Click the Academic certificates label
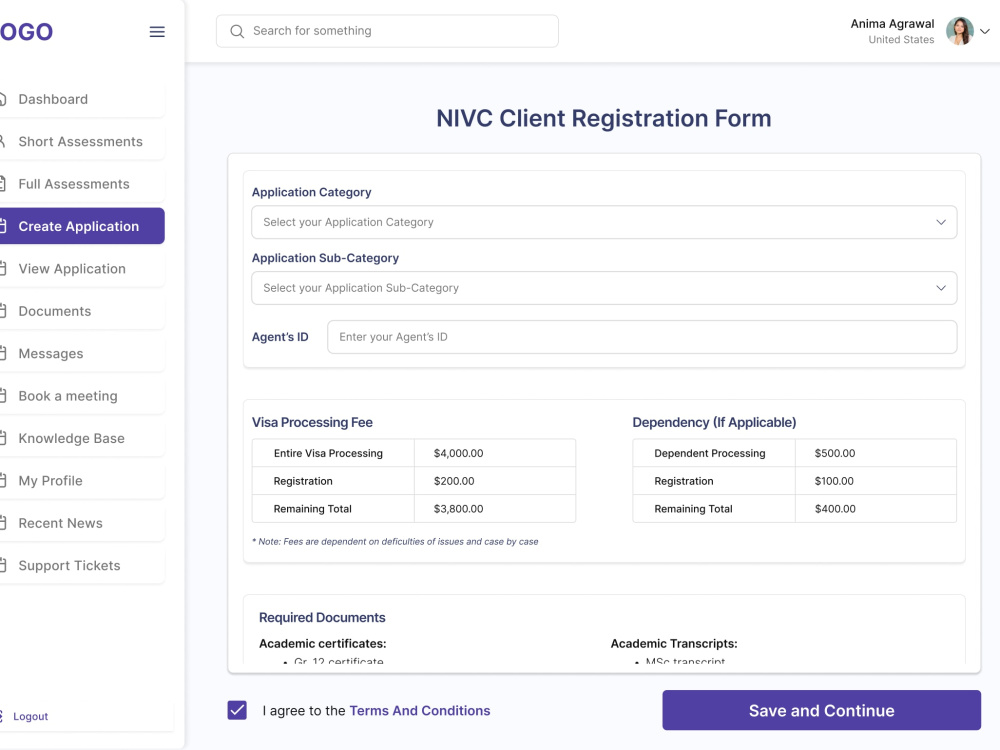The image size is (1000, 750). (x=323, y=643)
